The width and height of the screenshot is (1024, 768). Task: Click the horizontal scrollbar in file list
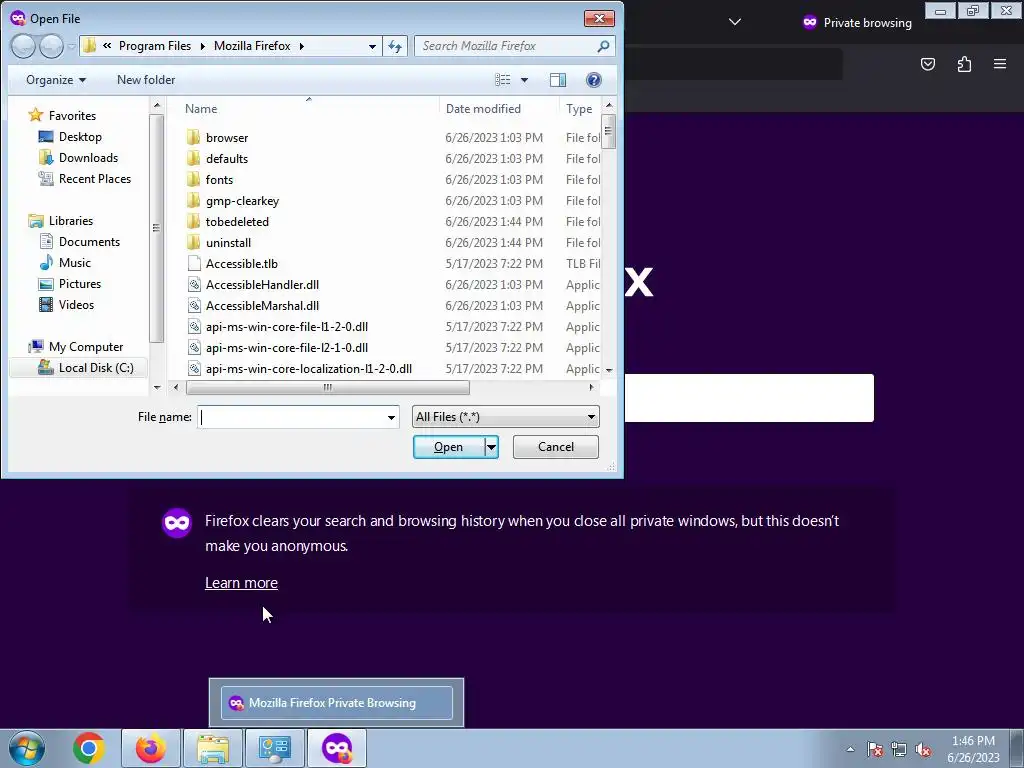coord(327,387)
